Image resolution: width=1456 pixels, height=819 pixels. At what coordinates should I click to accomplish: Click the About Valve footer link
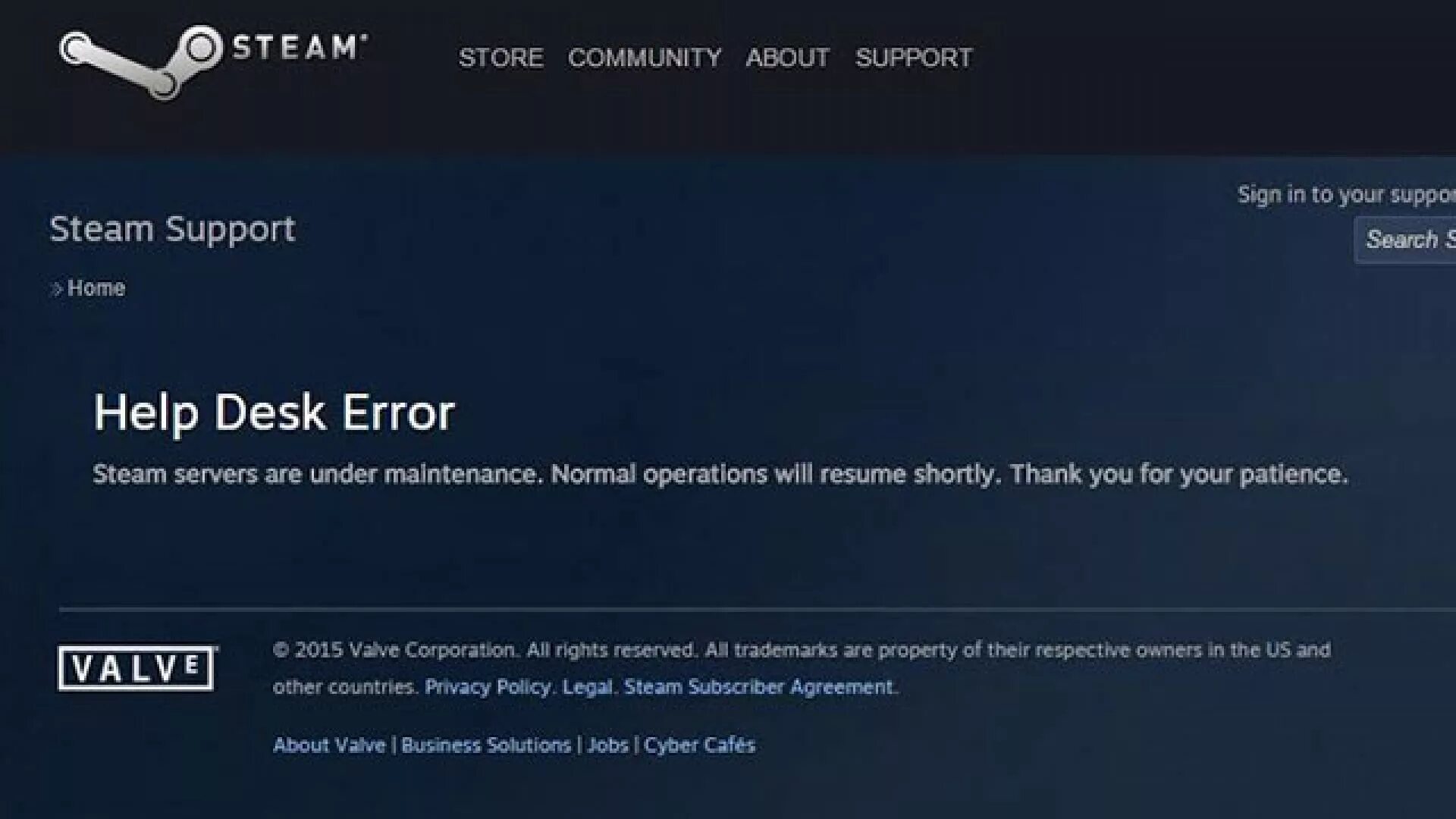click(328, 745)
